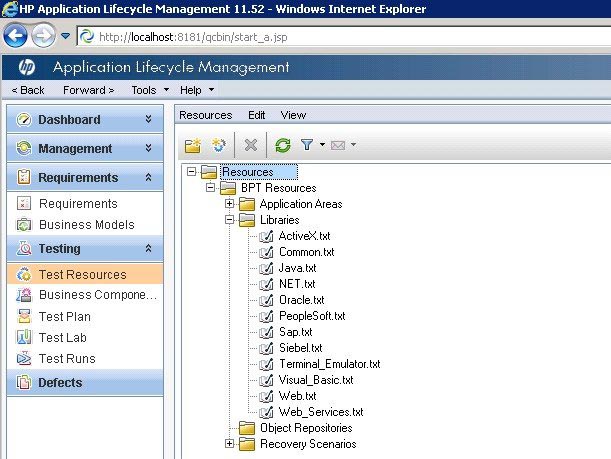
Task: Select the Sap.txt library file
Action: 295,332
